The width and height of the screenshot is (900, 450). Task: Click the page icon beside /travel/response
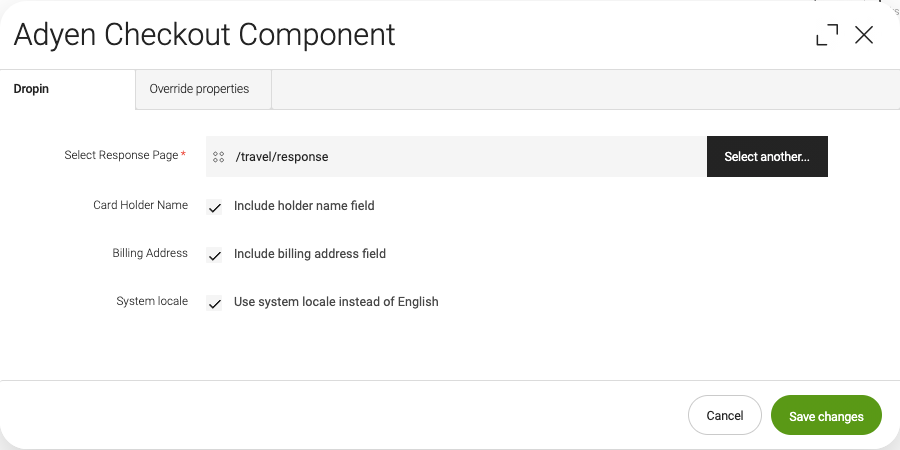[x=218, y=157]
